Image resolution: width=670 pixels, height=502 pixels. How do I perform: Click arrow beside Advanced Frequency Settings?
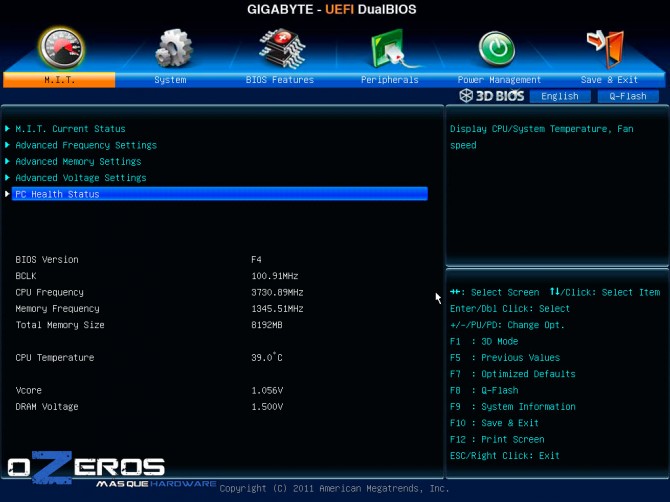tap(7, 145)
